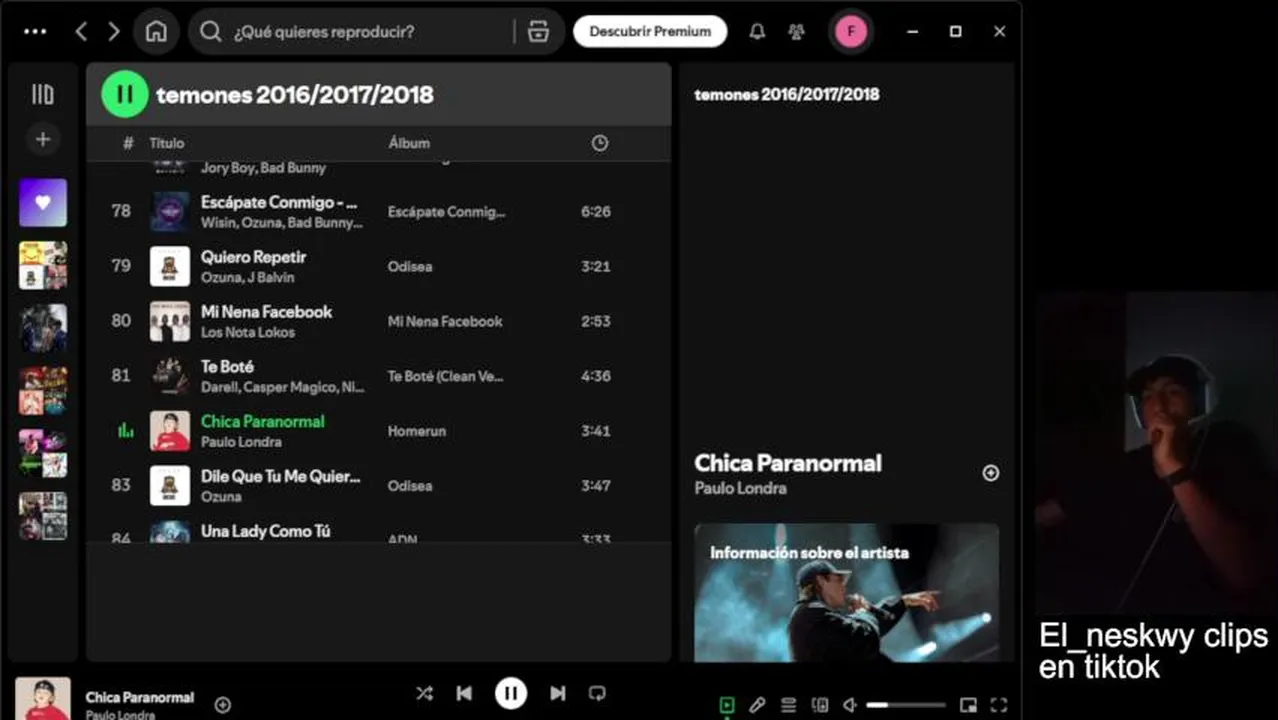Image resolution: width=1278 pixels, height=720 pixels.
Task: Mute with the volume speaker icon
Action: [849, 705]
